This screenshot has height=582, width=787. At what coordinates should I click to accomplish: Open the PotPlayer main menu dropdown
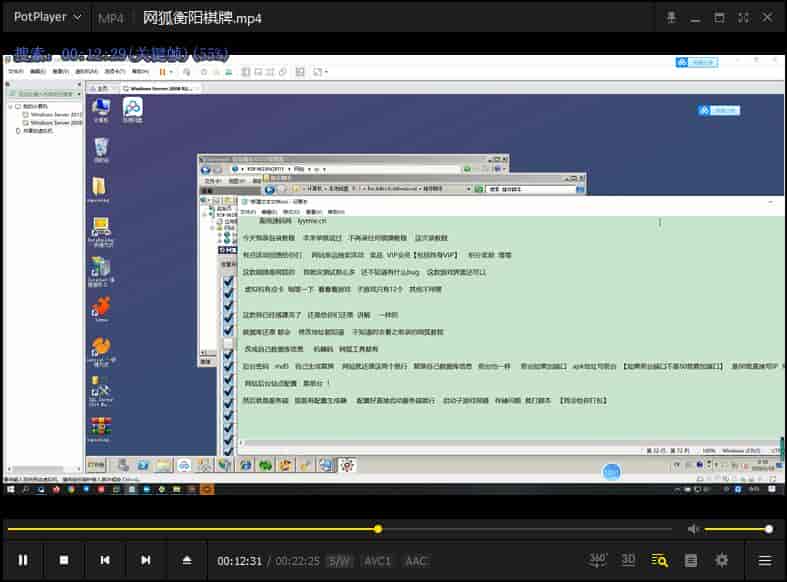(47, 17)
